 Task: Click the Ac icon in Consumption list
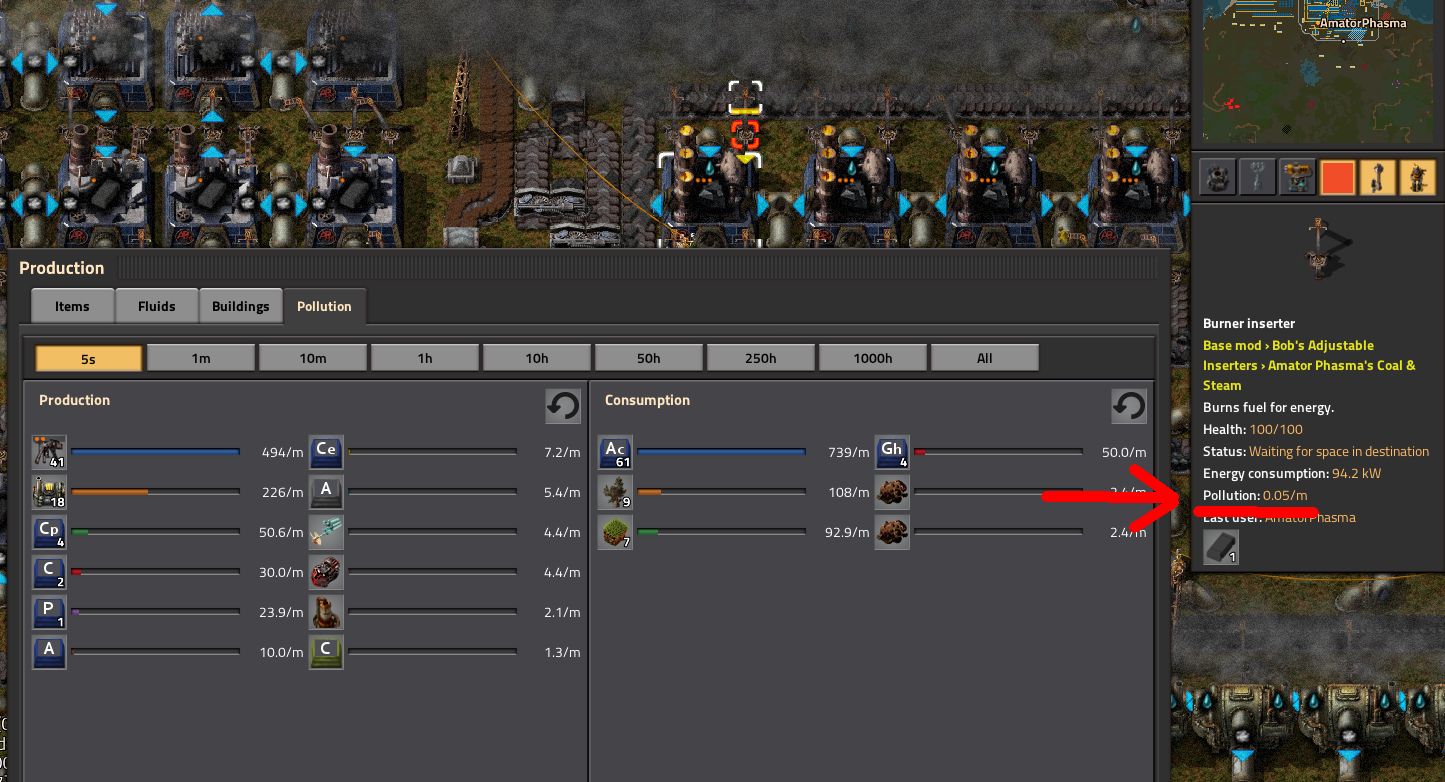(x=615, y=452)
